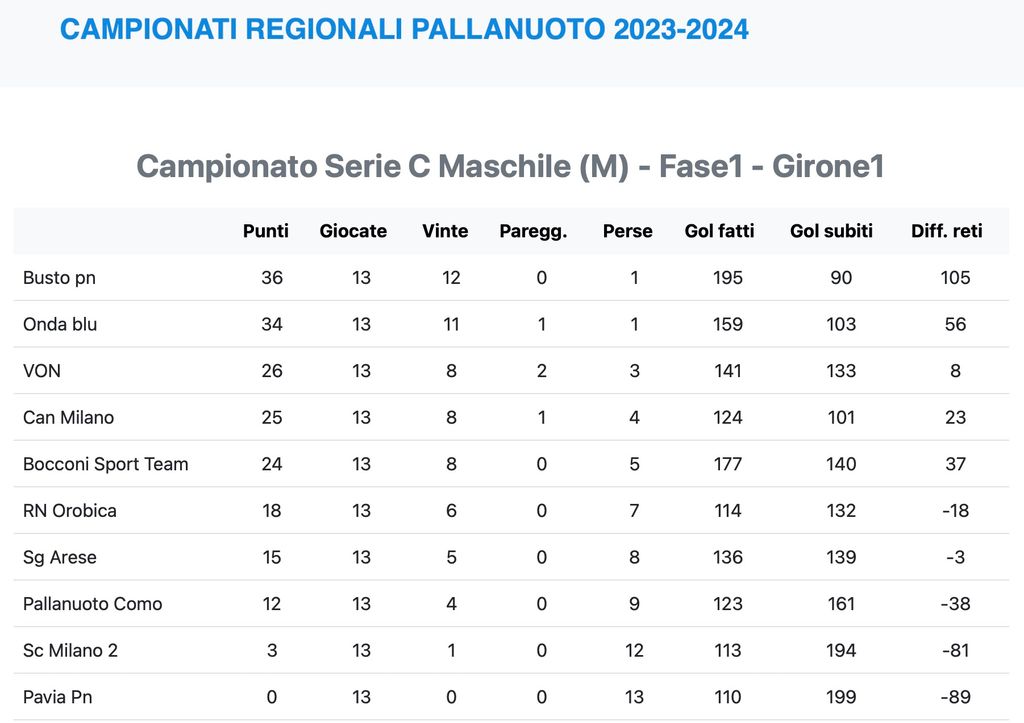
Task: Select the Sc Milano 2 team name
Action: point(70,650)
